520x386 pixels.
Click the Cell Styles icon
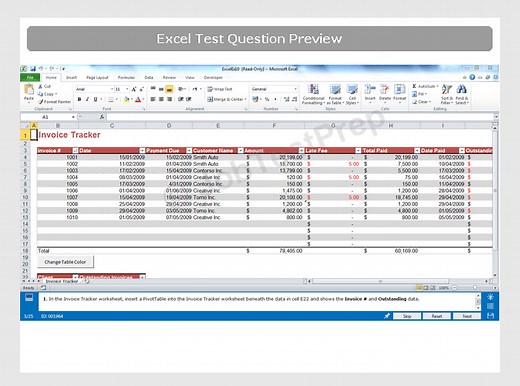tap(352, 89)
